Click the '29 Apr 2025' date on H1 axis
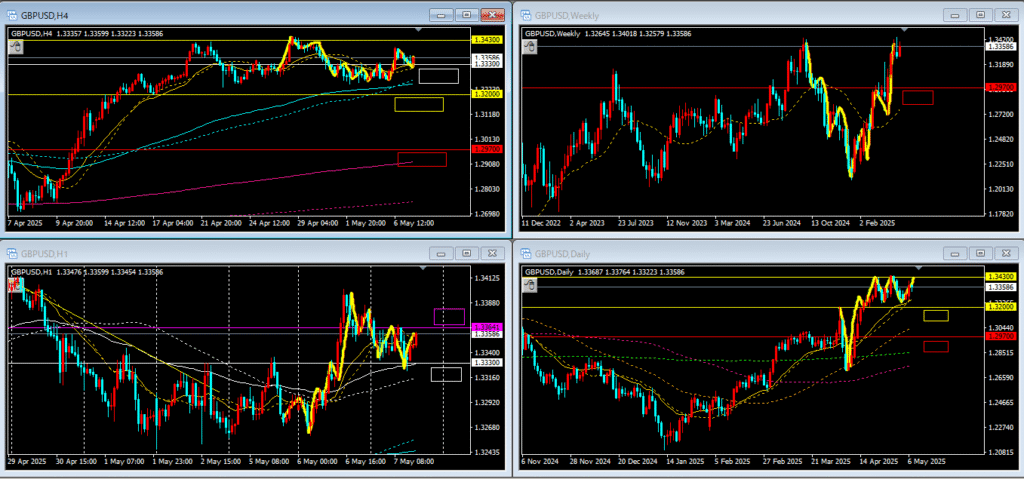This screenshot has width=1024, height=479. [x=29, y=461]
